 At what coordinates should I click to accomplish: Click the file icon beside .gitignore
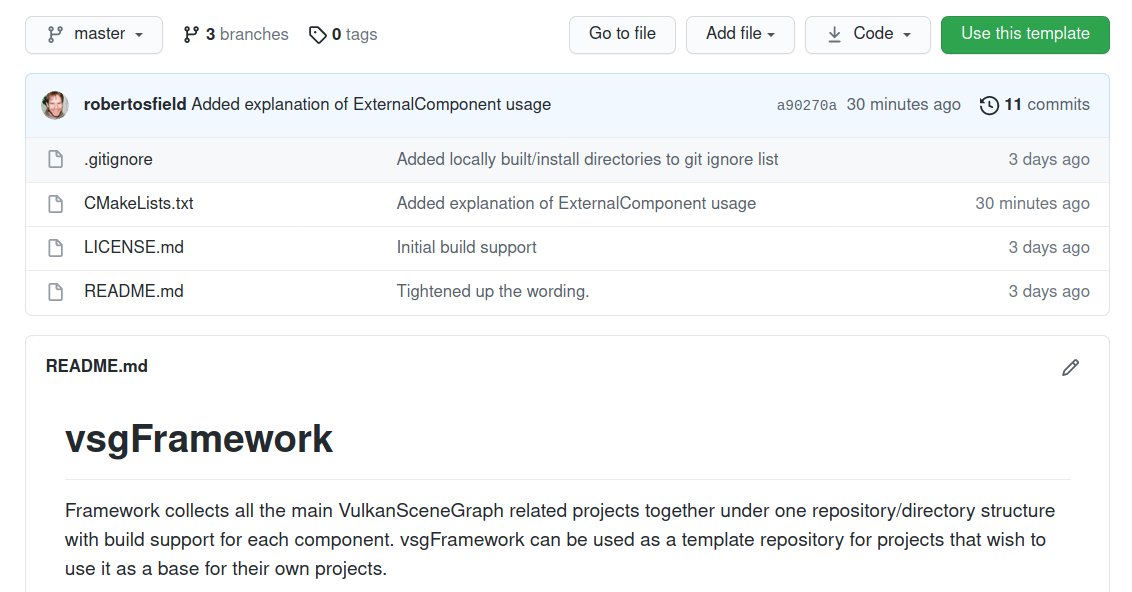pos(56,159)
